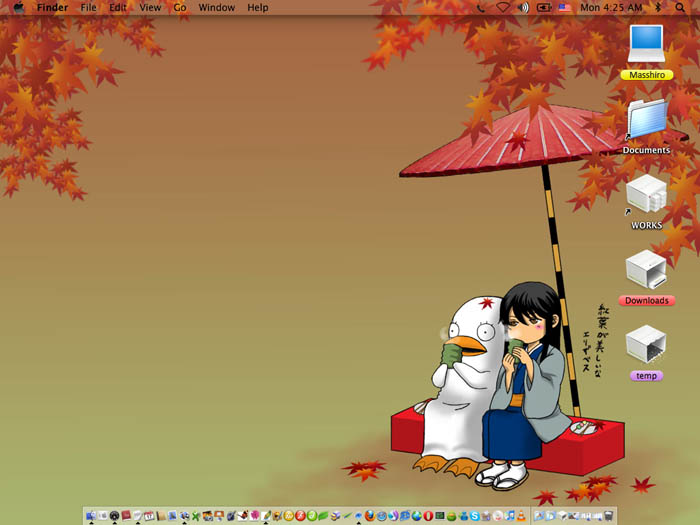Launch Opera from the Dock
This screenshot has height=525, width=700.
pos(428,516)
